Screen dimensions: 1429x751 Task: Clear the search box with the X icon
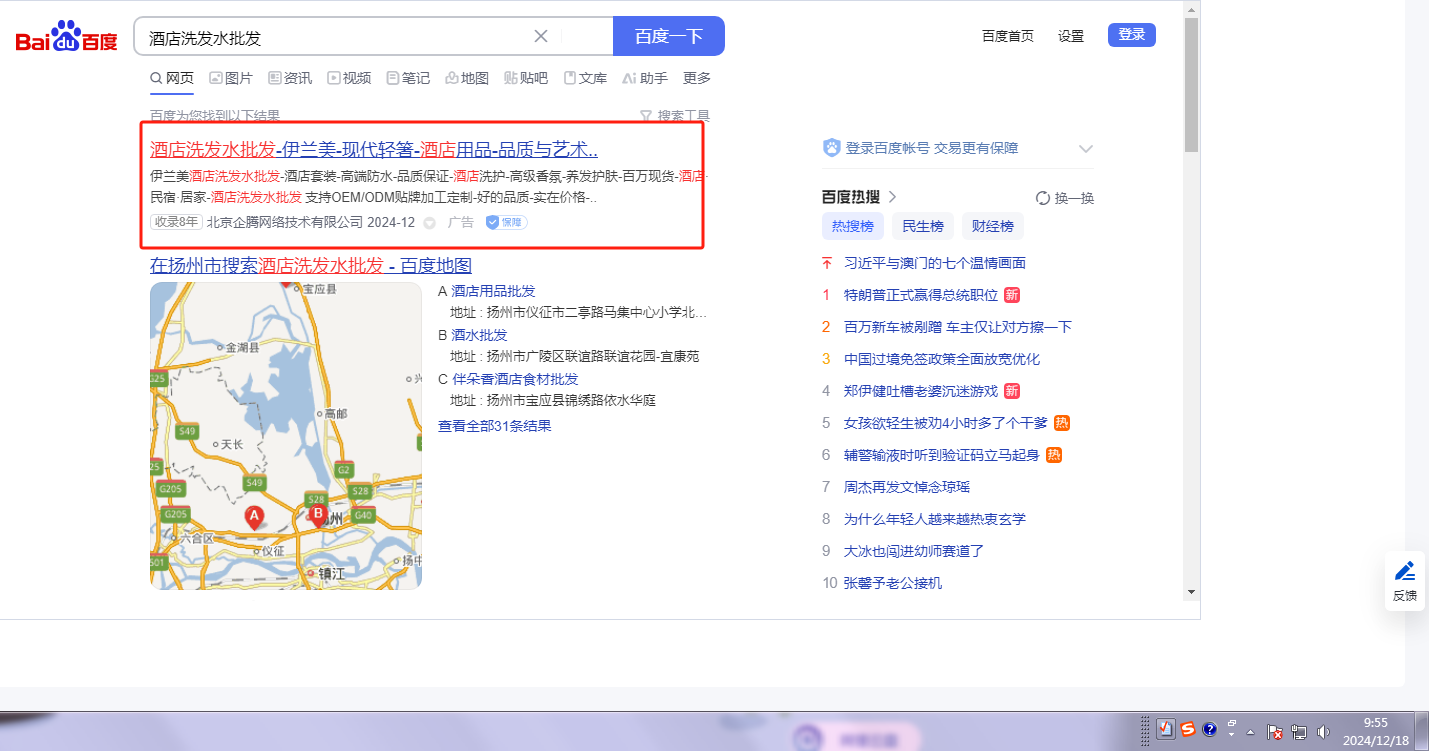coord(541,36)
